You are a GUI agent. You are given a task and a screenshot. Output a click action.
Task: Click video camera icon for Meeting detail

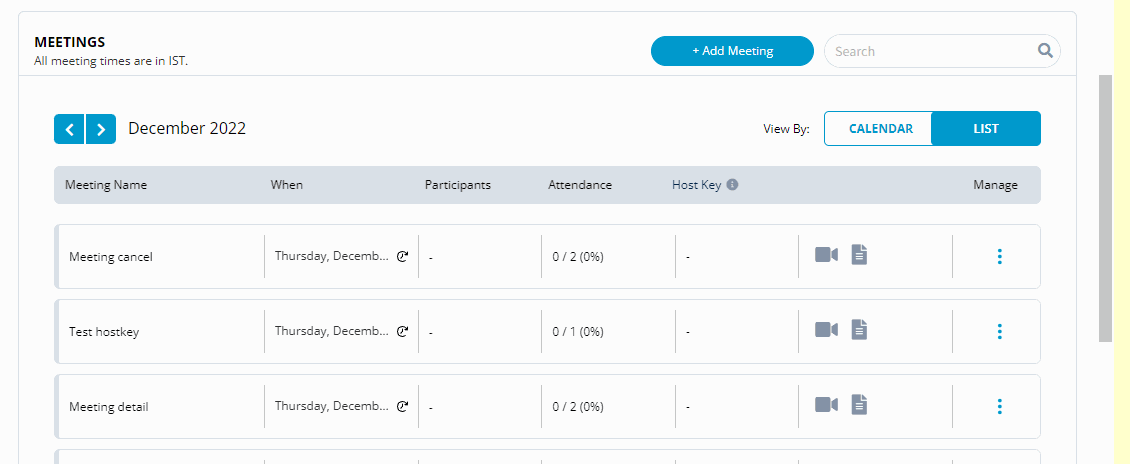(826, 405)
